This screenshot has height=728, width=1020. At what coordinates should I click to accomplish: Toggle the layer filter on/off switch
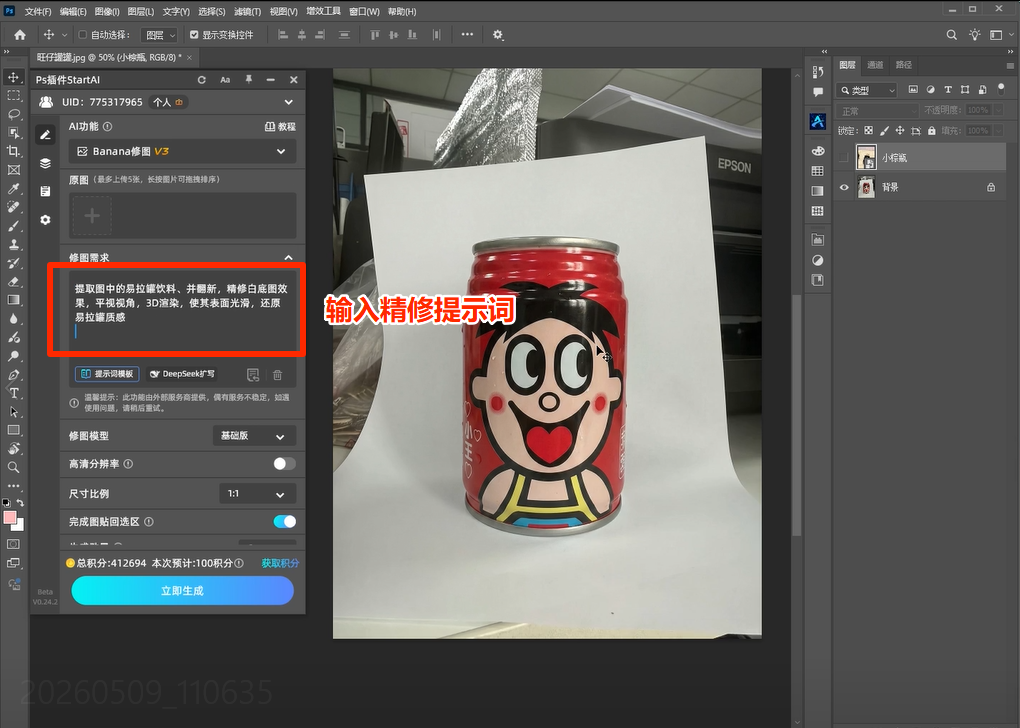[x=1001, y=88]
